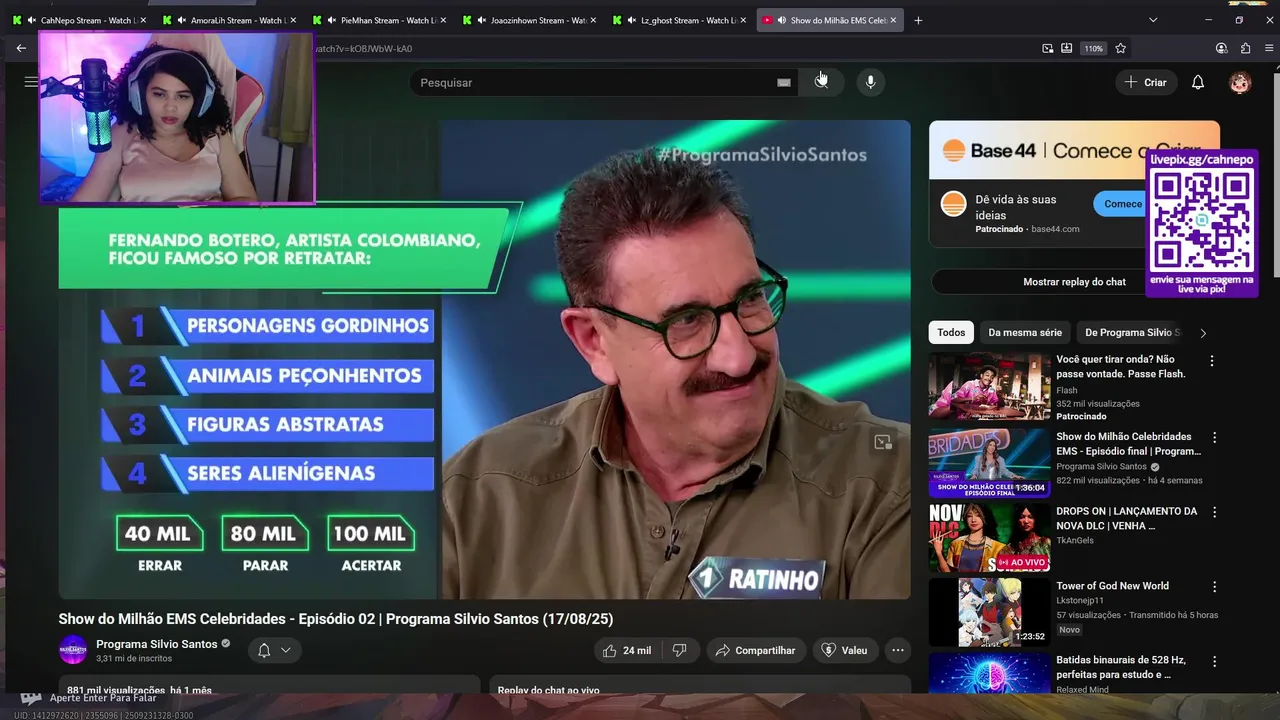Open the Batidas binaurais 528 Hz thumbnail
The image size is (1280, 720).
(989, 674)
